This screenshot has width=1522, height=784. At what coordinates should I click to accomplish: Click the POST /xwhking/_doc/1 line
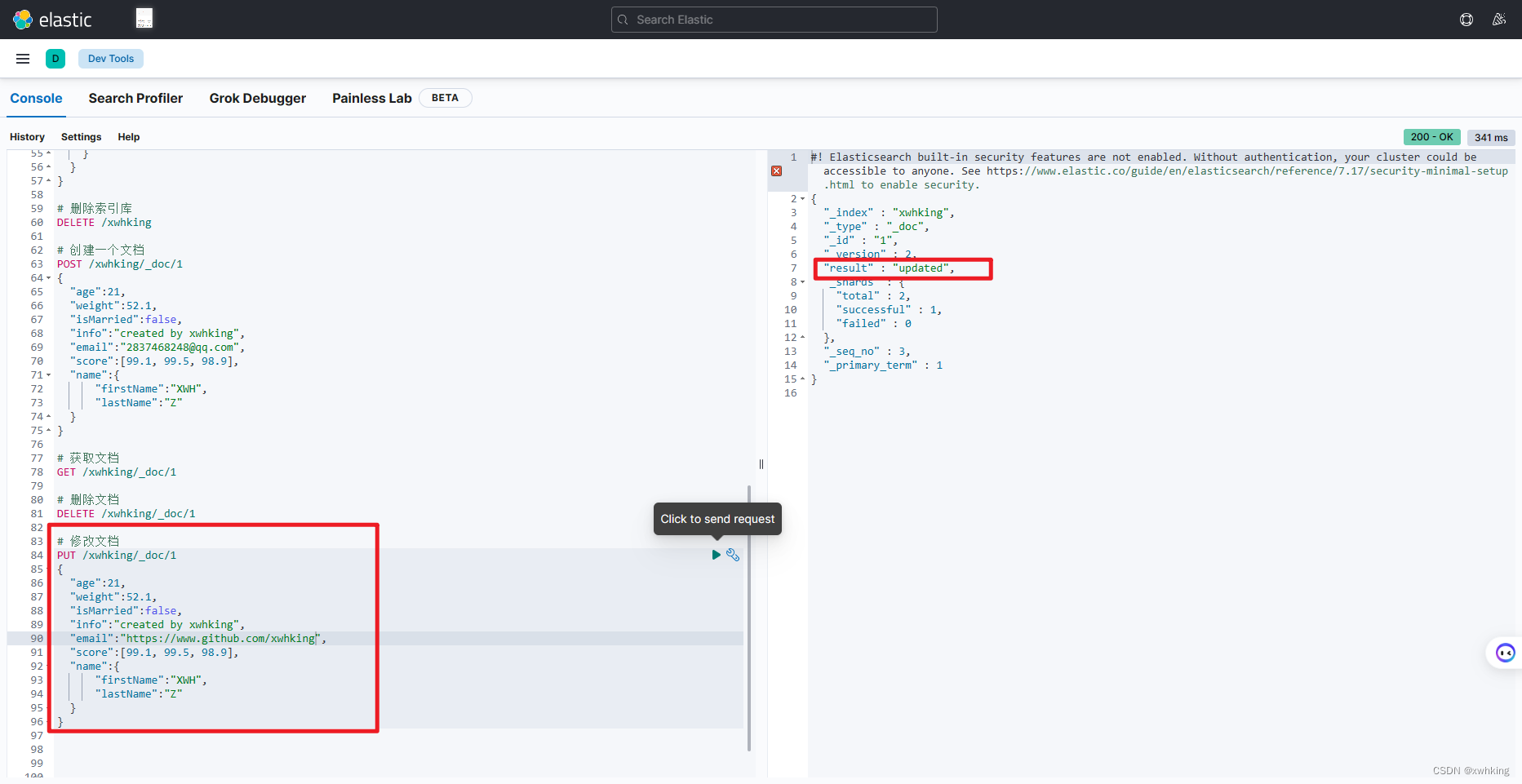(x=120, y=264)
